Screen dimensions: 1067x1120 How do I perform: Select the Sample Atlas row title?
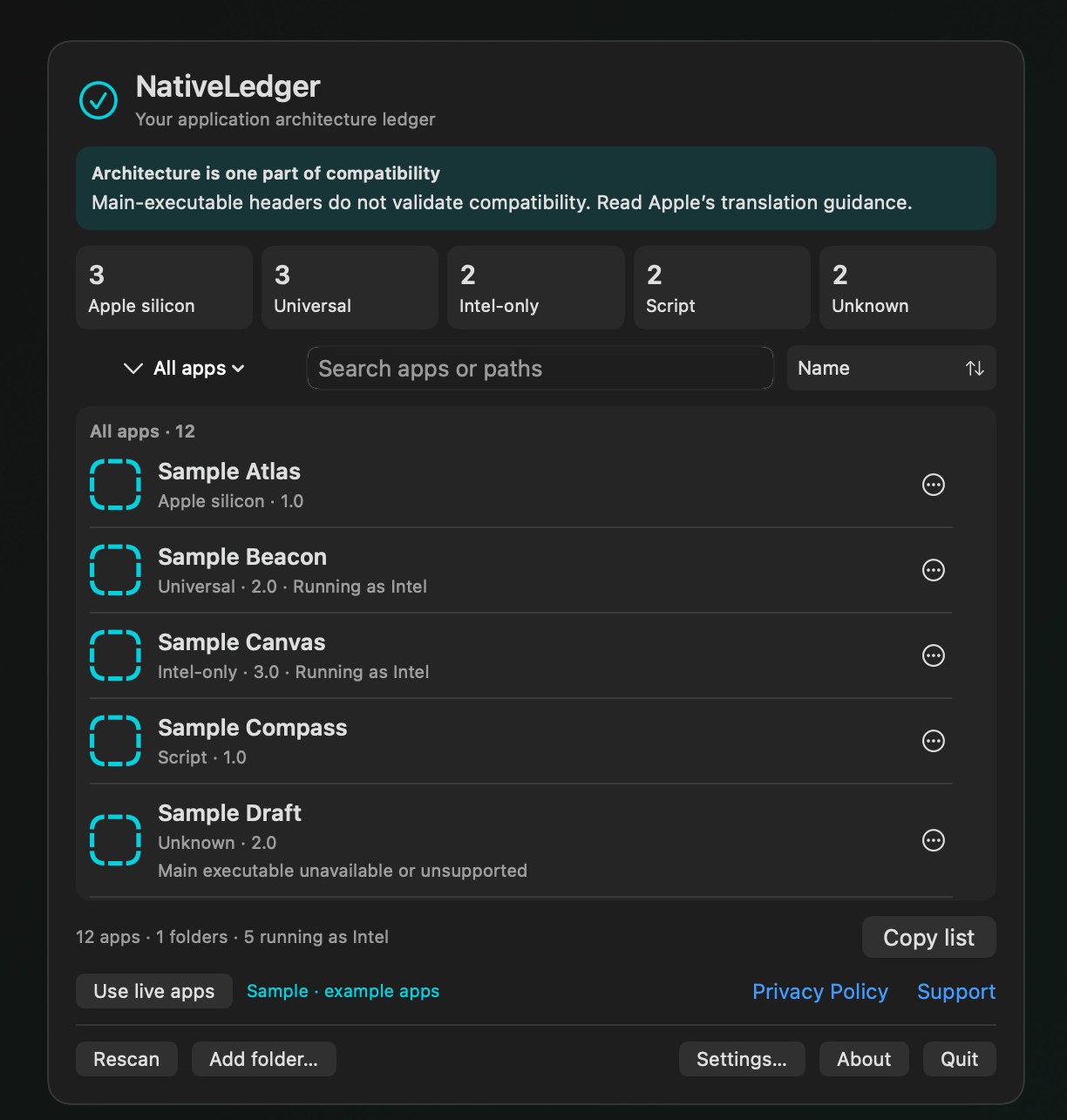tap(229, 472)
